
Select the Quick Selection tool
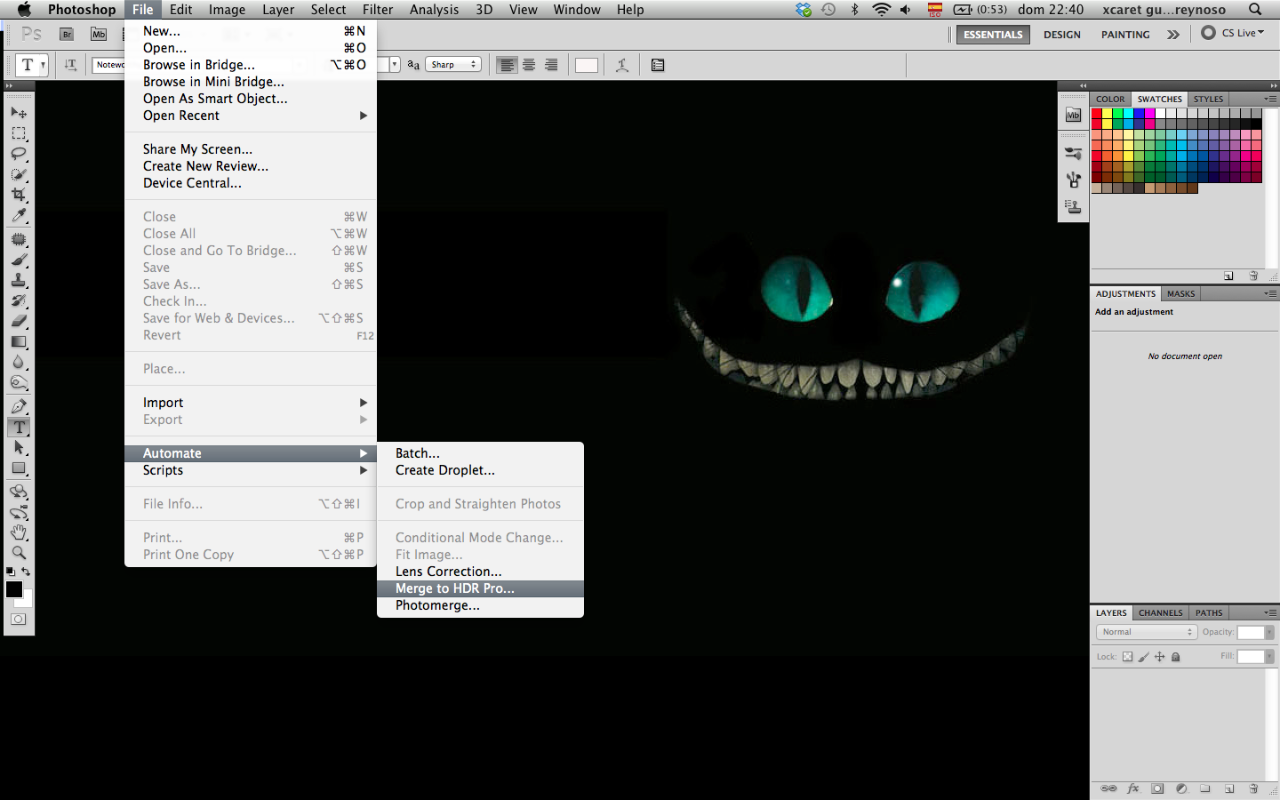point(19,175)
